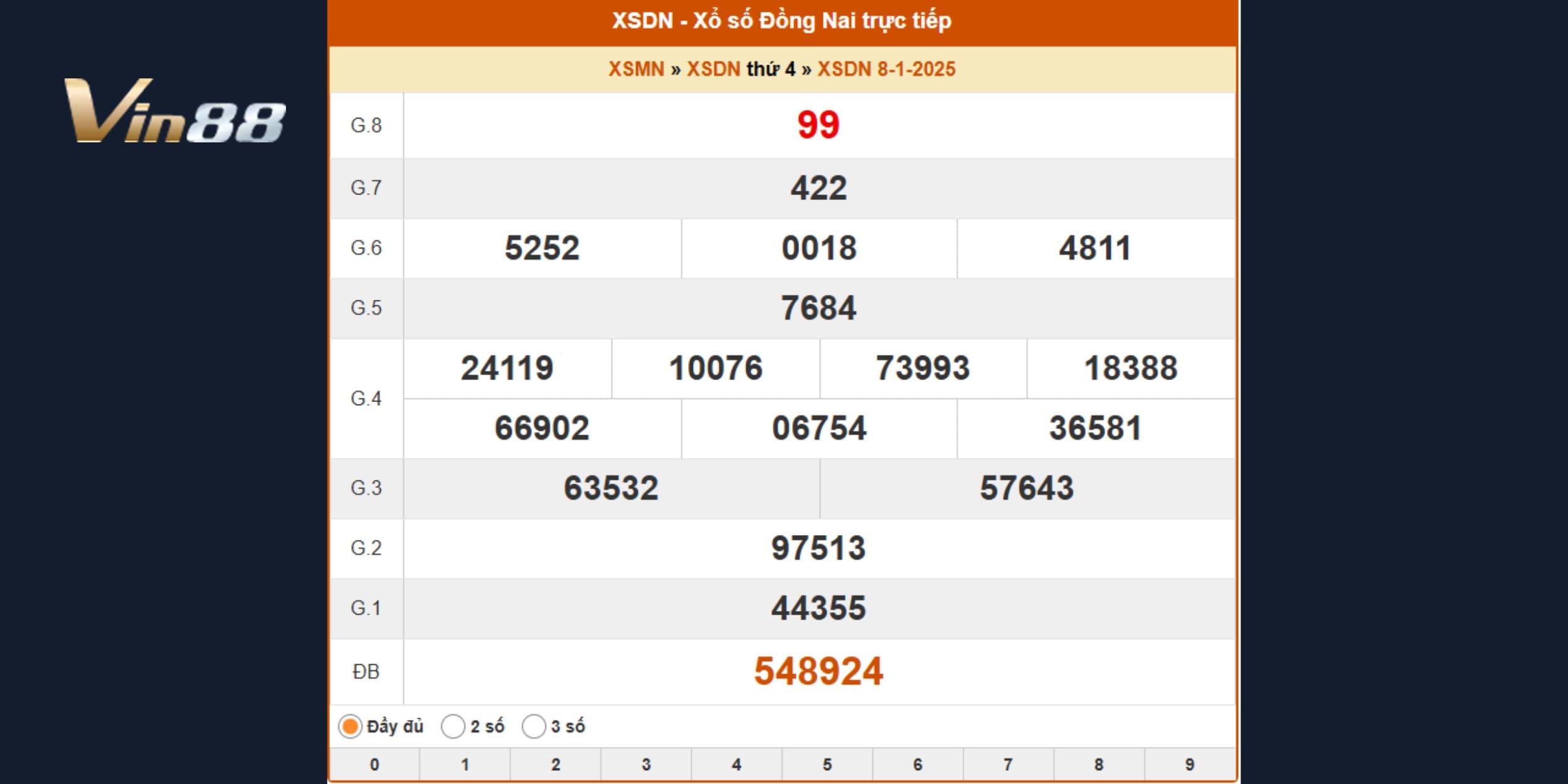Filter results by digit 6
The width and height of the screenshot is (1568, 784).
click(918, 765)
